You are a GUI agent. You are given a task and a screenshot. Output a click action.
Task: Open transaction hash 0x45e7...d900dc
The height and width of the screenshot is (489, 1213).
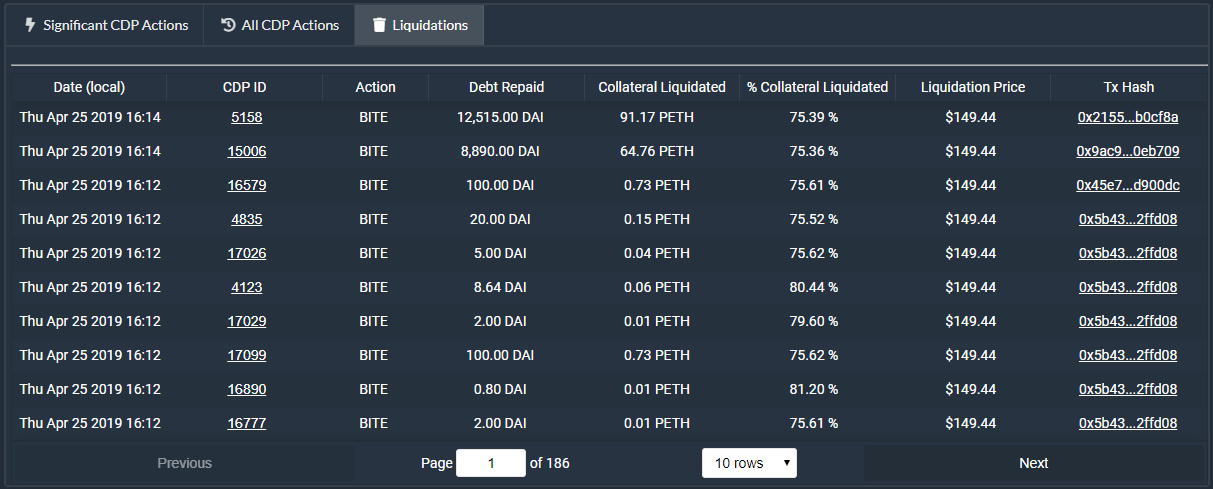1128,185
